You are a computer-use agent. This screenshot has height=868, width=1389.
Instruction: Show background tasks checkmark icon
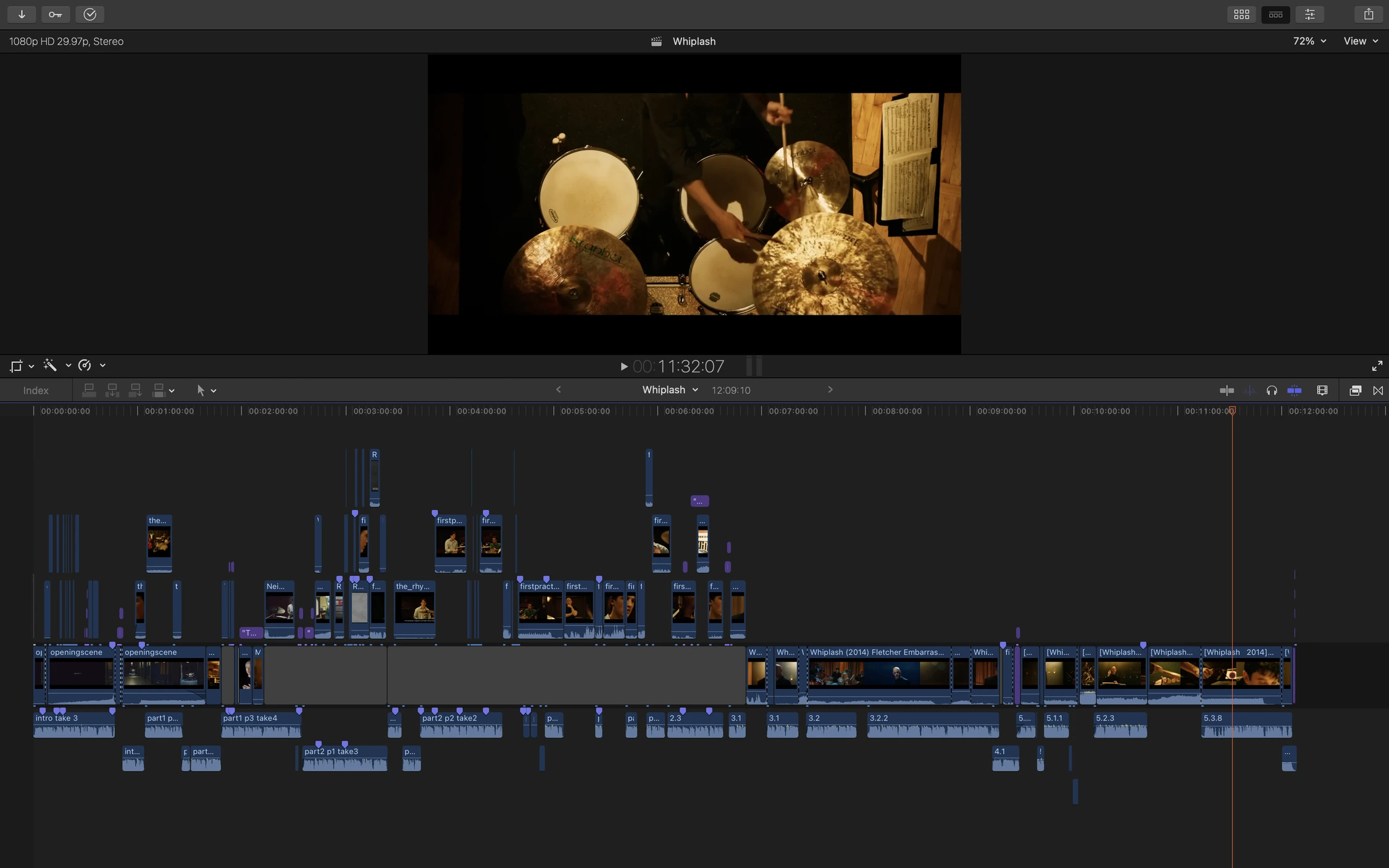[x=90, y=14]
